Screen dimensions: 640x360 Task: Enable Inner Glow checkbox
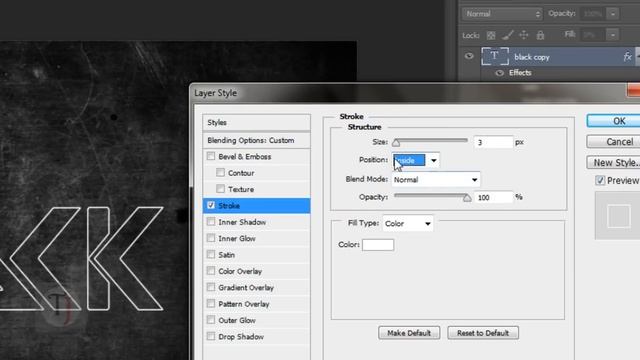point(211,238)
